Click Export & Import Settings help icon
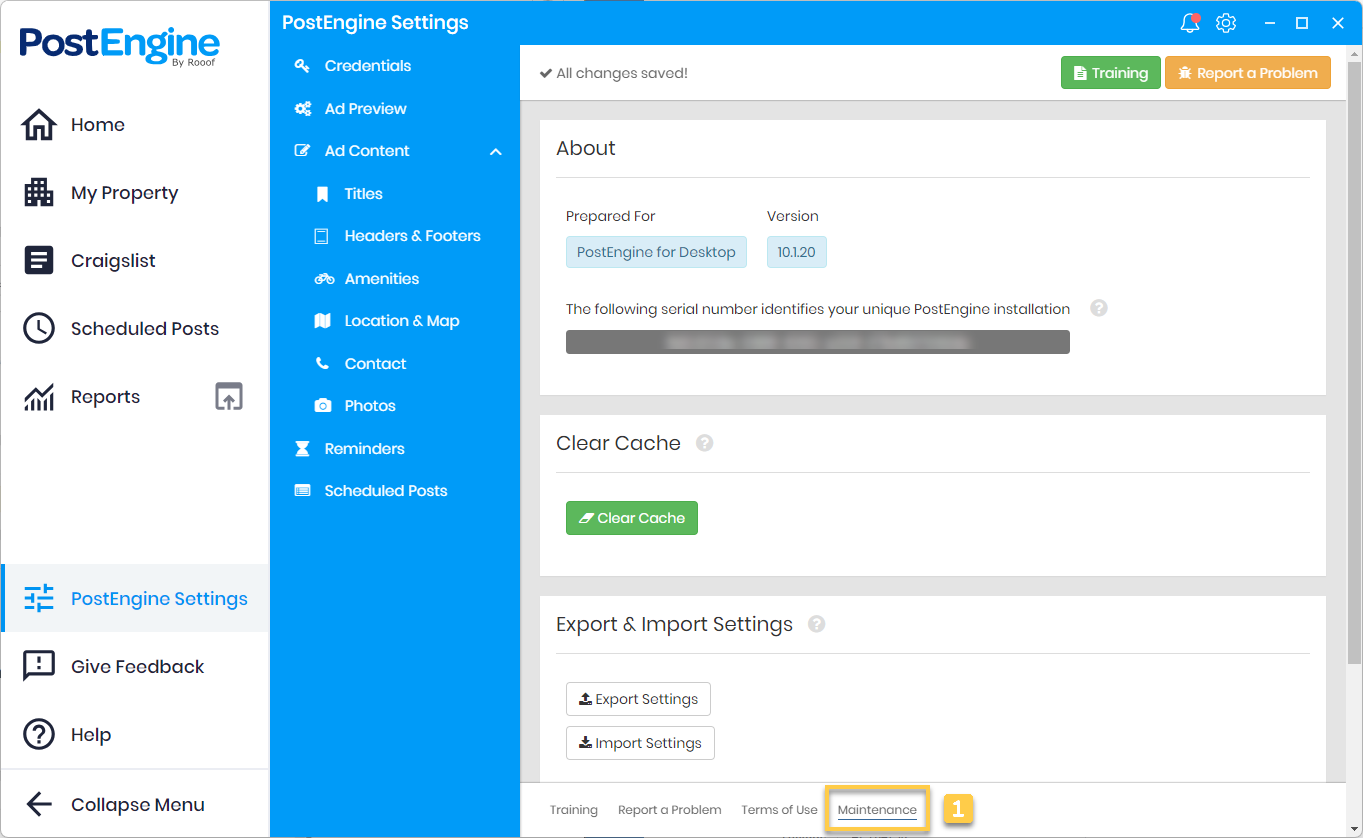This screenshot has width=1363, height=838. pos(816,624)
